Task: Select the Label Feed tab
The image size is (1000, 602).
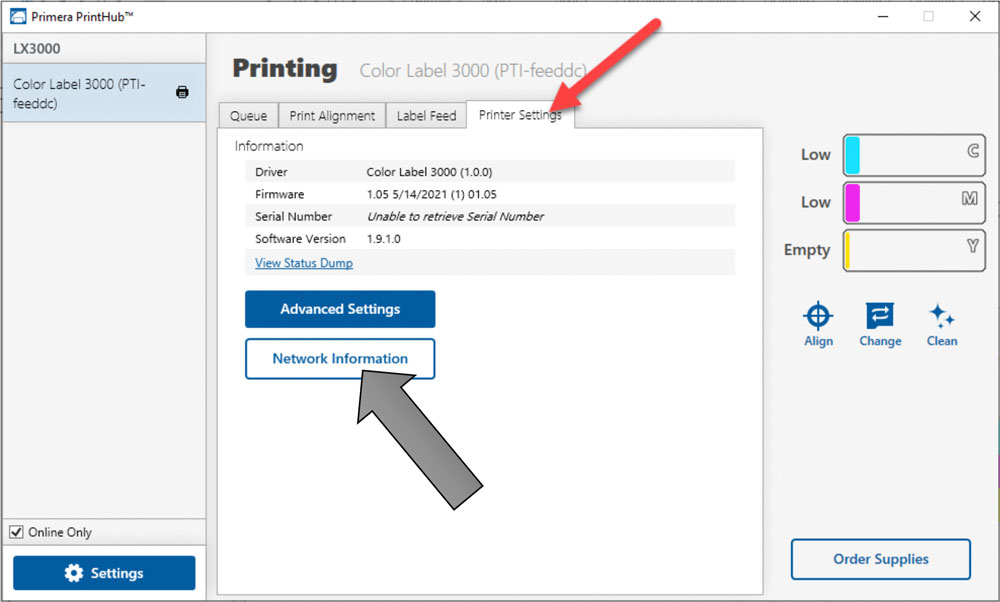Action: (427, 115)
